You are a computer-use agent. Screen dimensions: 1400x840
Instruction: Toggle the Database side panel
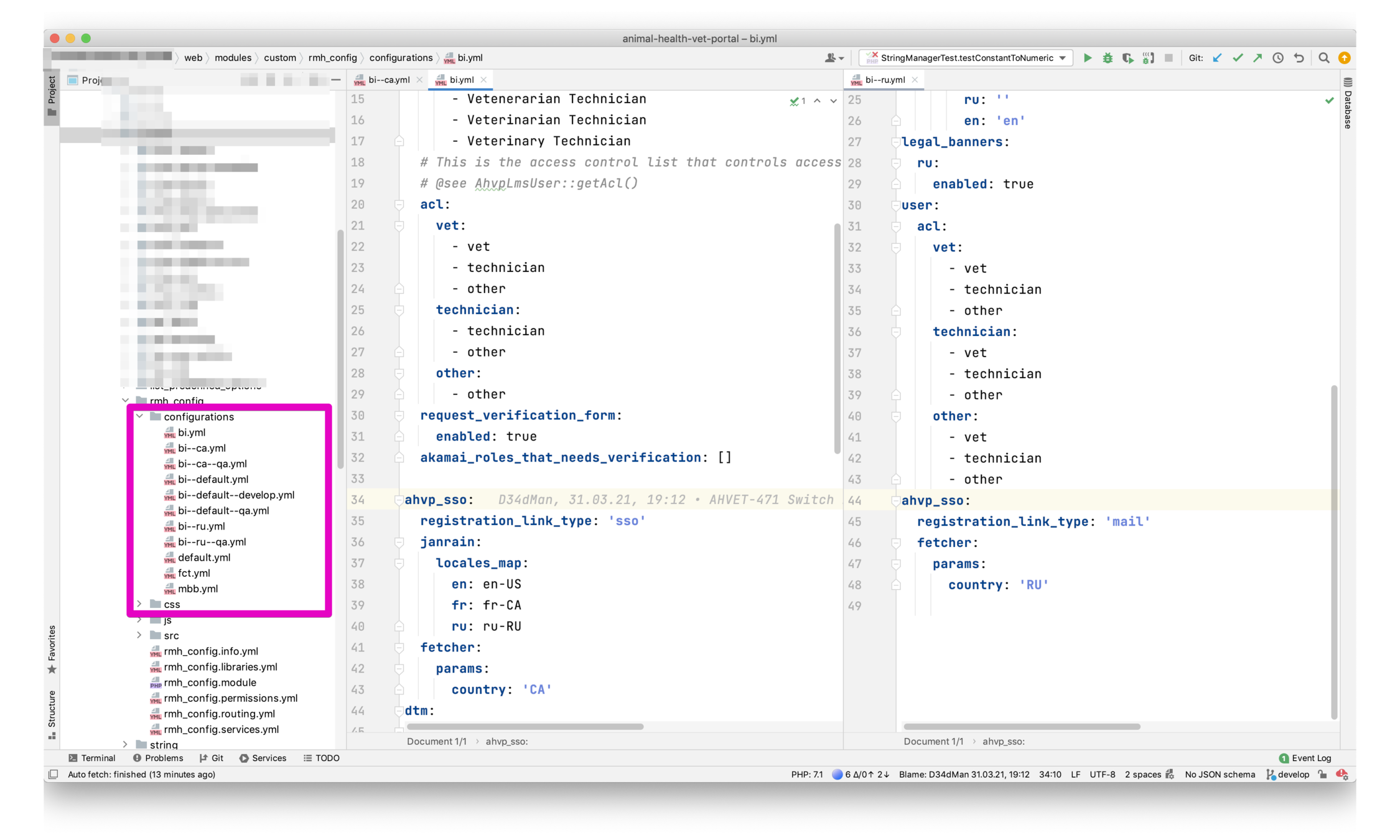coord(1348,103)
